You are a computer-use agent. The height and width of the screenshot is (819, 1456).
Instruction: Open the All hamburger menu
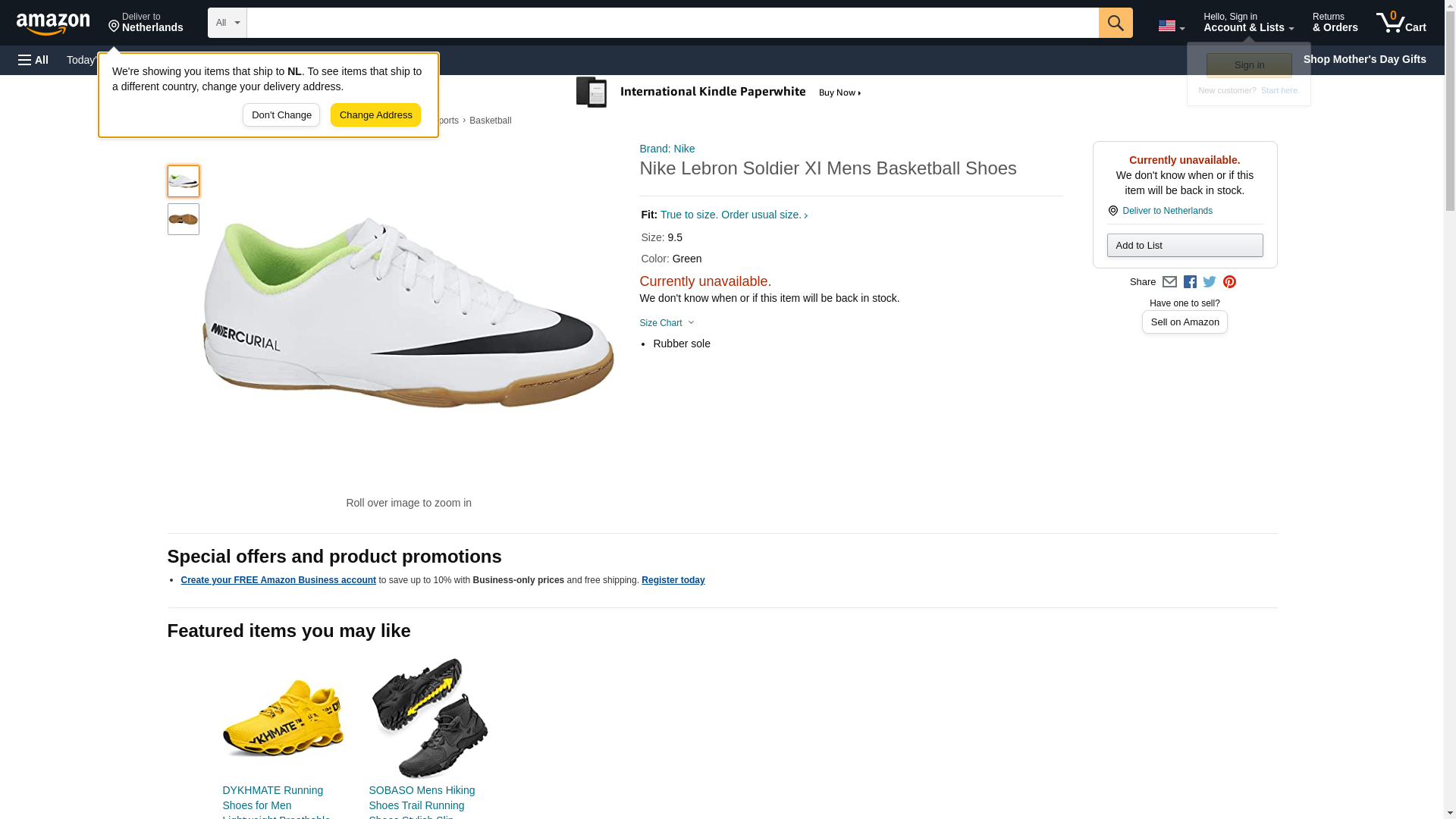pos(33,60)
